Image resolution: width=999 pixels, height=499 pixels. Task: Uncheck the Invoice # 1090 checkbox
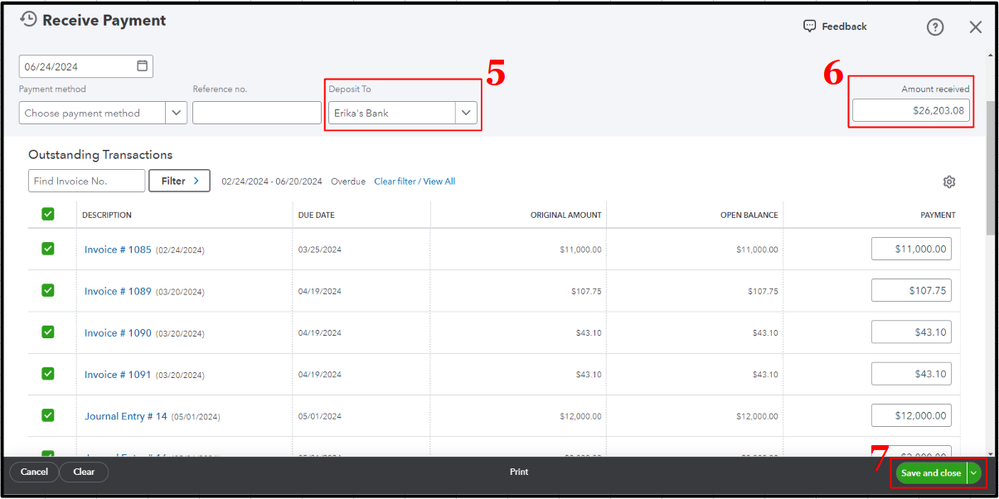point(48,332)
